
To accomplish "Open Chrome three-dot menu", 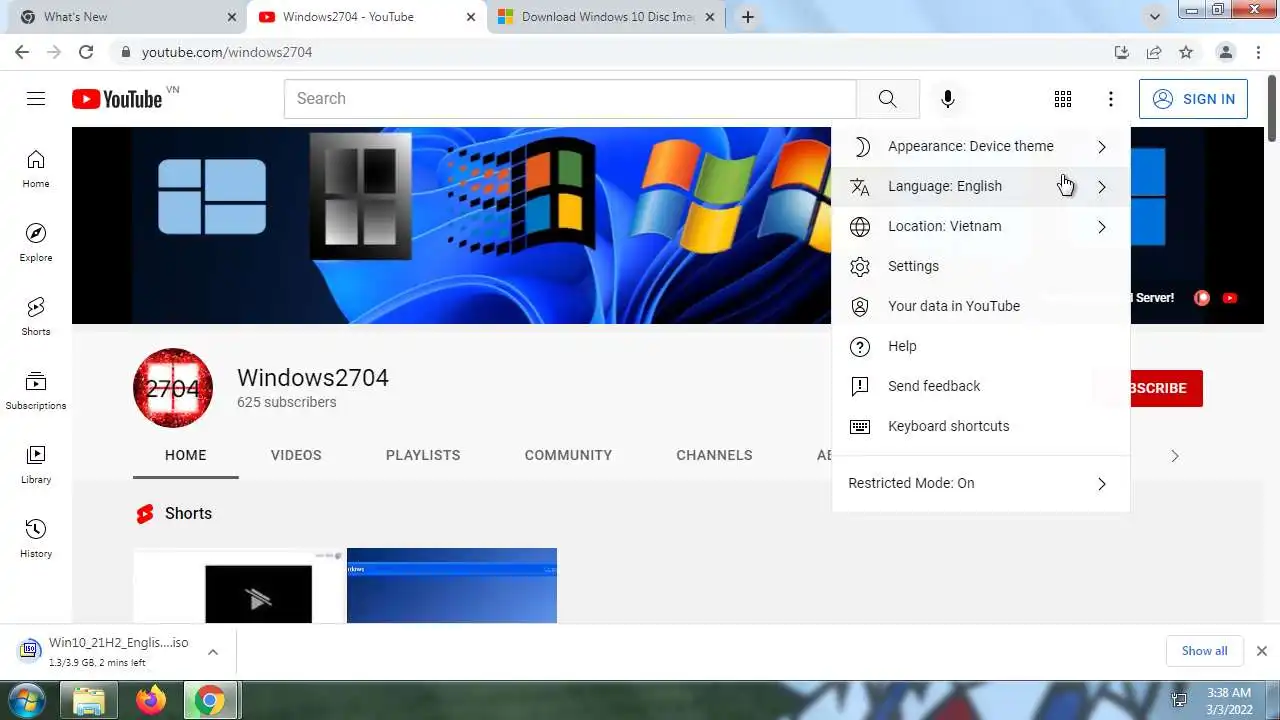I will click(1259, 52).
